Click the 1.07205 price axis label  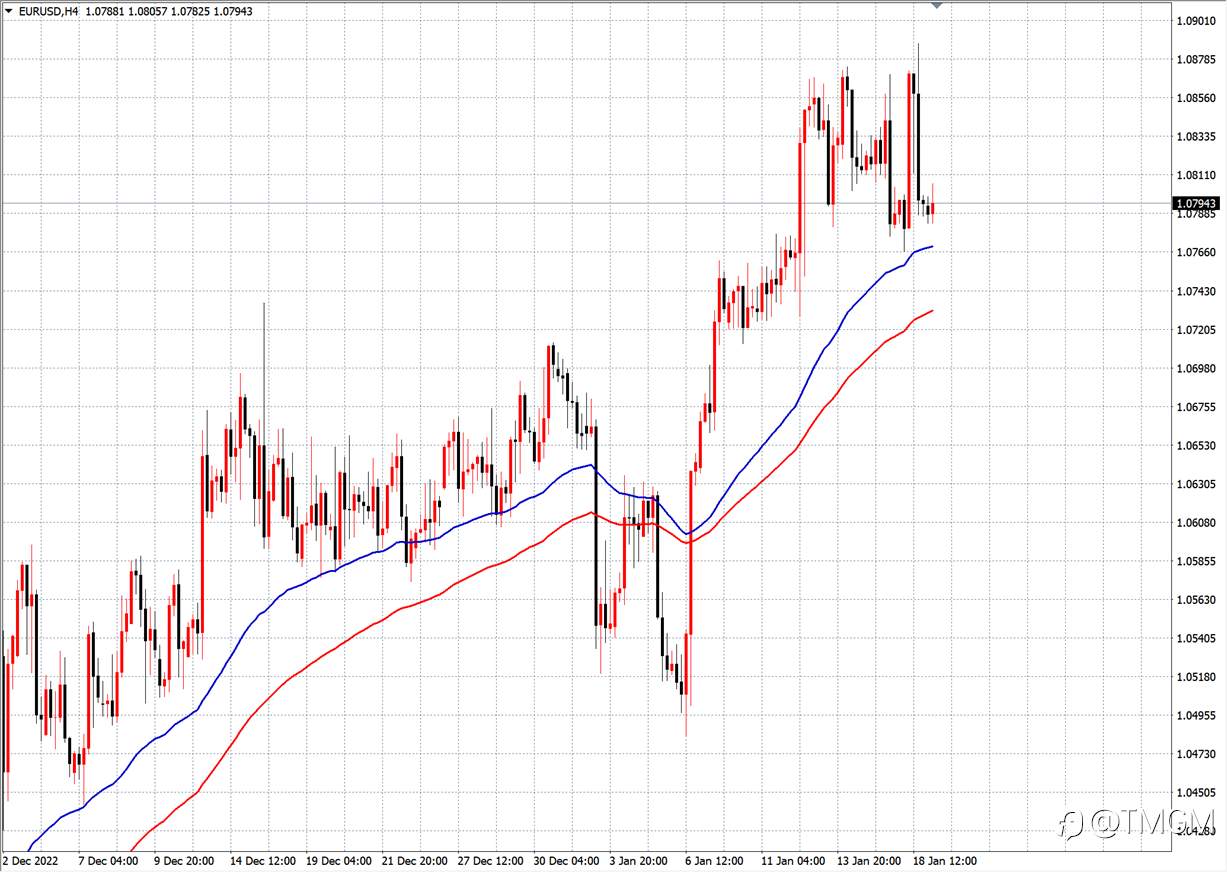tap(1197, 329)
